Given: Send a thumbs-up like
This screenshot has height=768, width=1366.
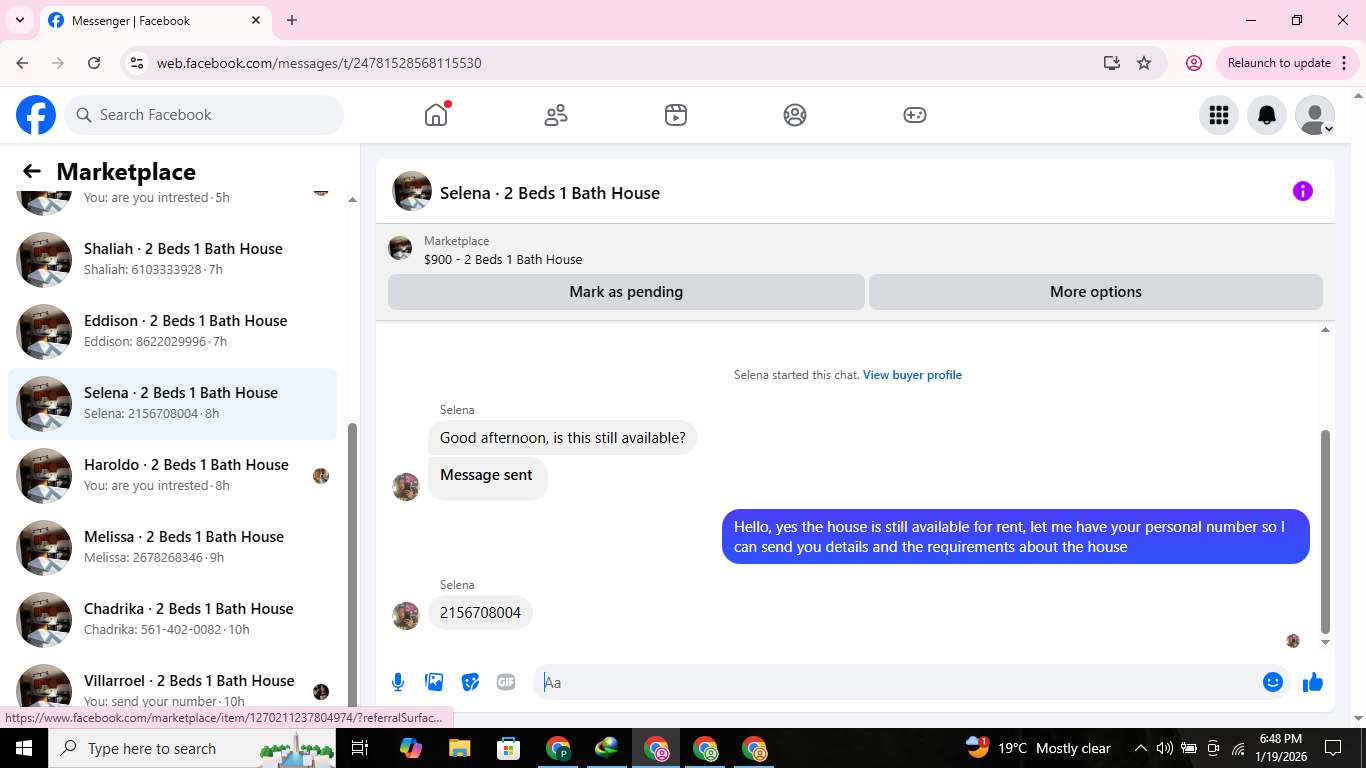Looking at the screenshot, I should pyautogui.click(x=1313, y=682).
